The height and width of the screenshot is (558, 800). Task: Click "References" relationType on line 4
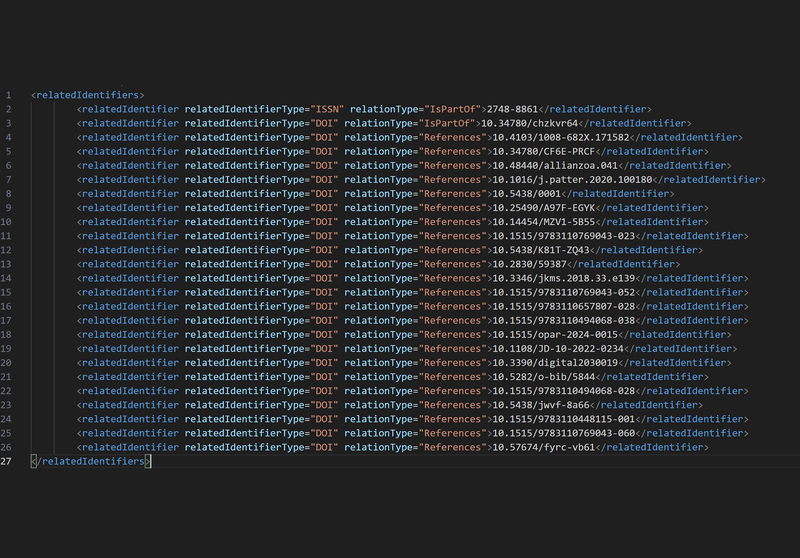click(x=453, y=138)
